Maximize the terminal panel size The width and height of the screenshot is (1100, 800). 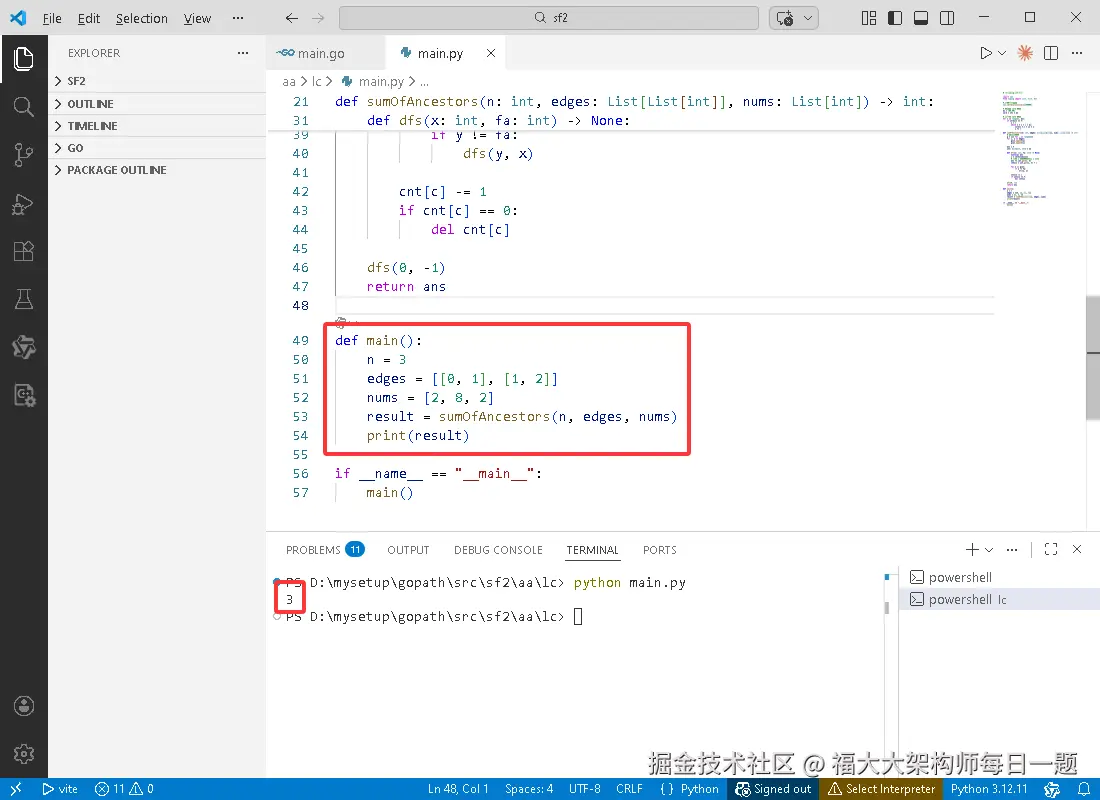click(x=1051, y=549)
